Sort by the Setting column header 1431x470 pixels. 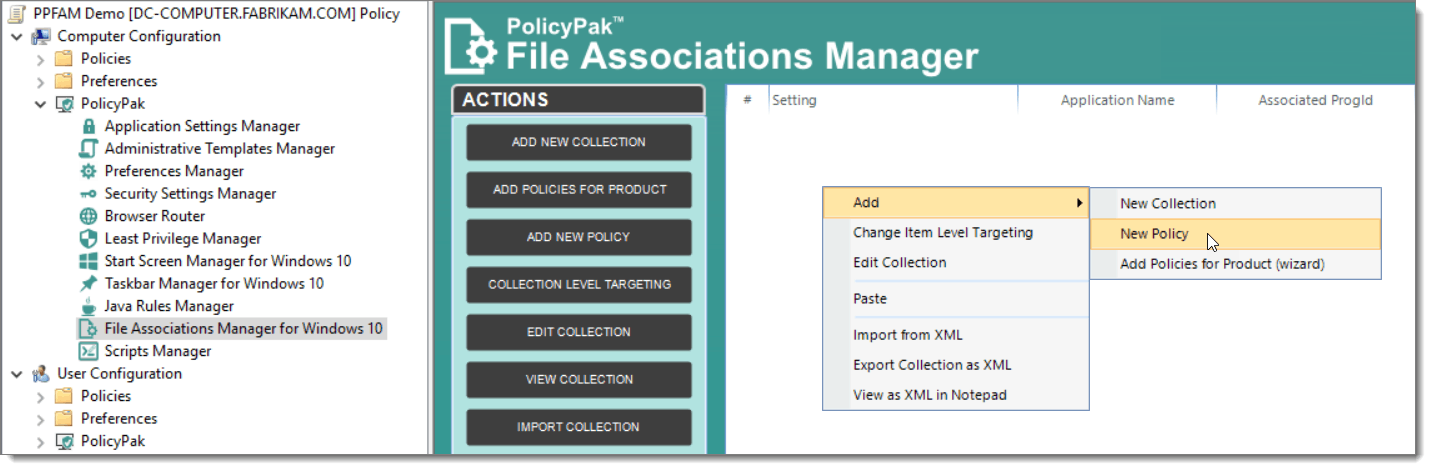pos(892,100)
